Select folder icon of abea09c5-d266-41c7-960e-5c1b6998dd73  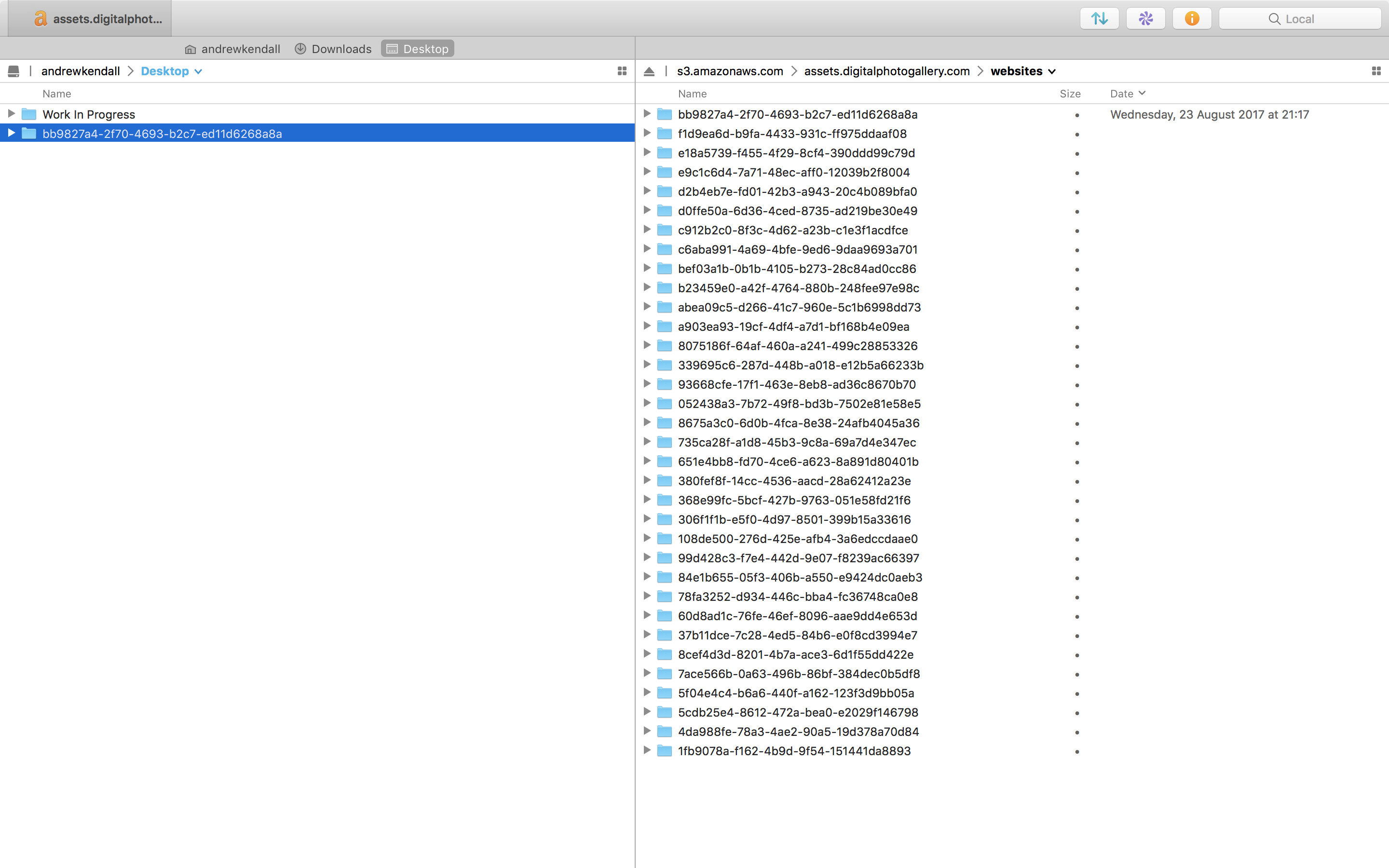(664, 307)
